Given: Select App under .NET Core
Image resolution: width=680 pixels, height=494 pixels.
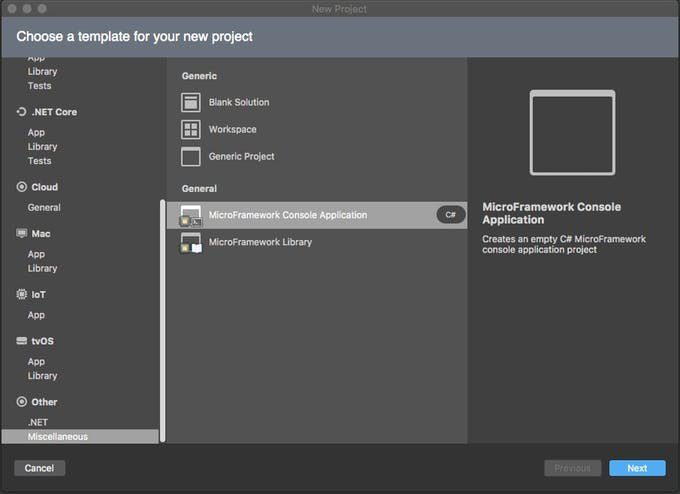Looking at the screenshot, I should pos(36,132).
